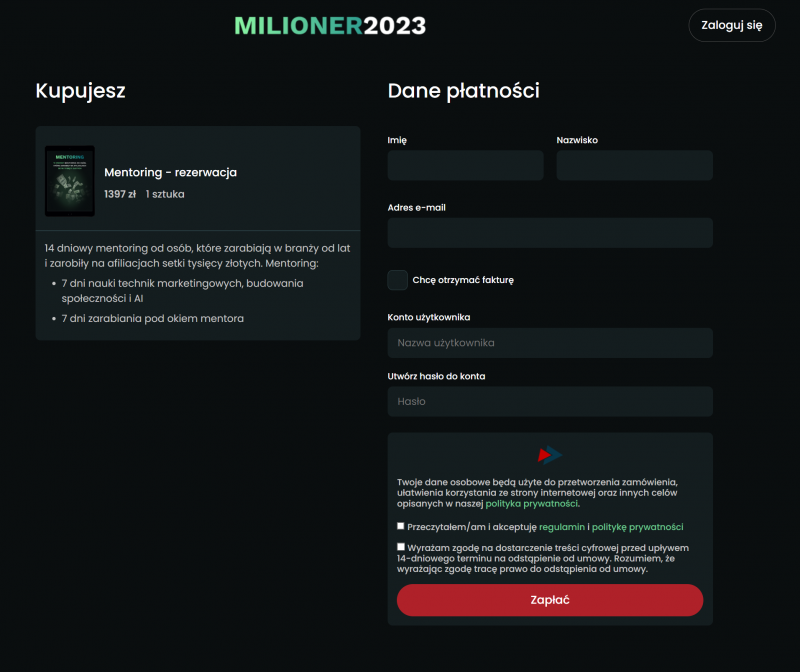
Task: Tick the Przeczytałem/am i akceptuję checkbox
Action: point(401,526)
